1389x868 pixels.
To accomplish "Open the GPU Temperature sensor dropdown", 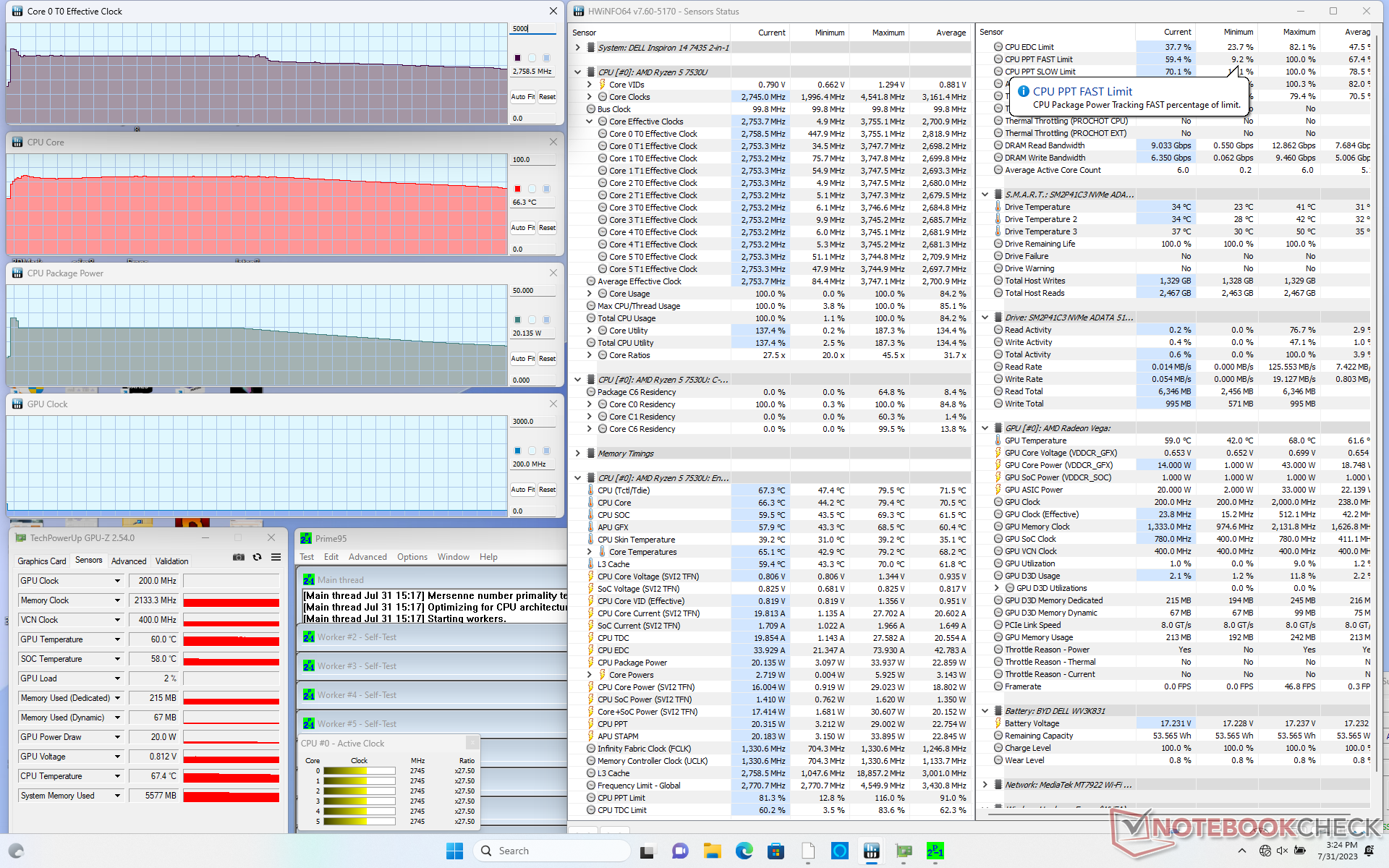I will pos(117,639).
